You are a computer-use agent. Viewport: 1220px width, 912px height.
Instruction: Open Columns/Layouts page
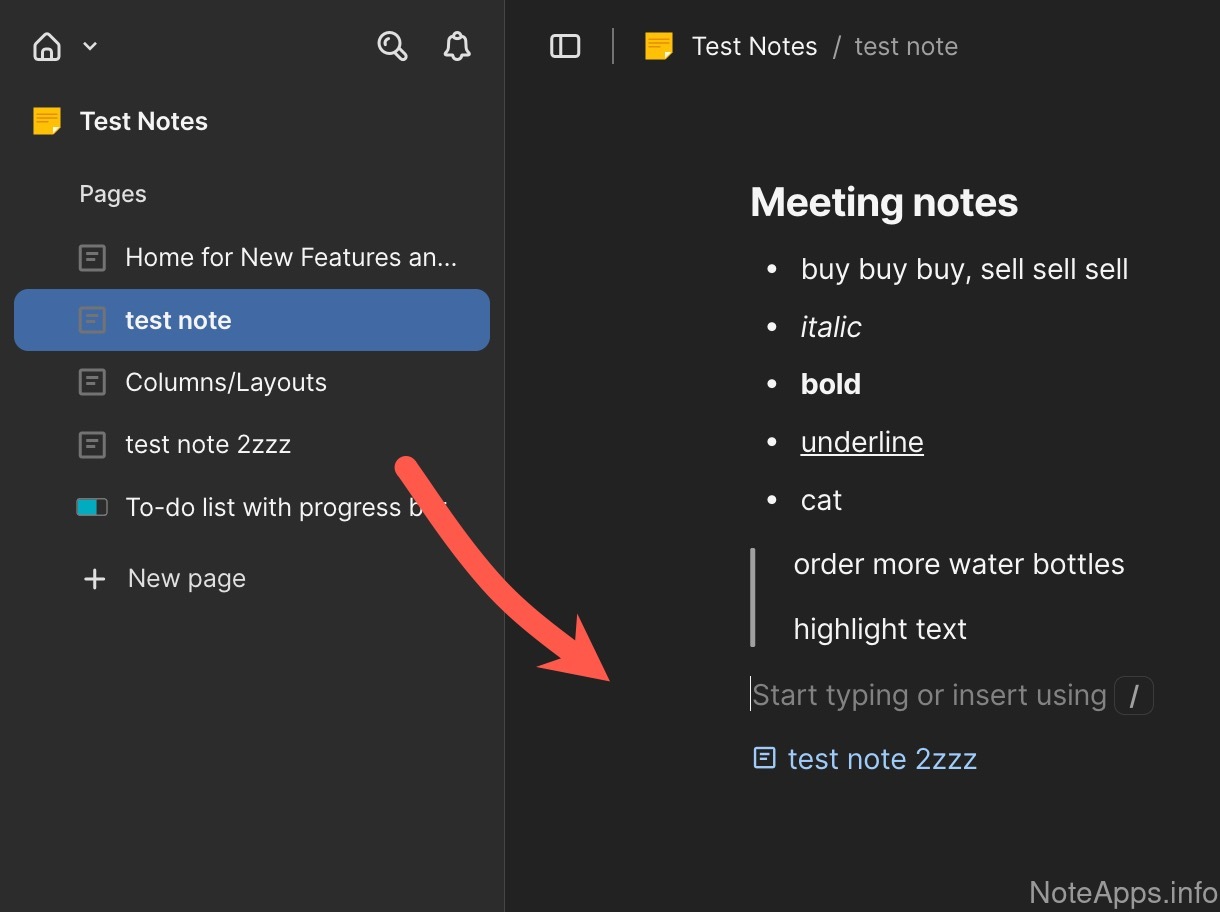(x=226, y=382)
